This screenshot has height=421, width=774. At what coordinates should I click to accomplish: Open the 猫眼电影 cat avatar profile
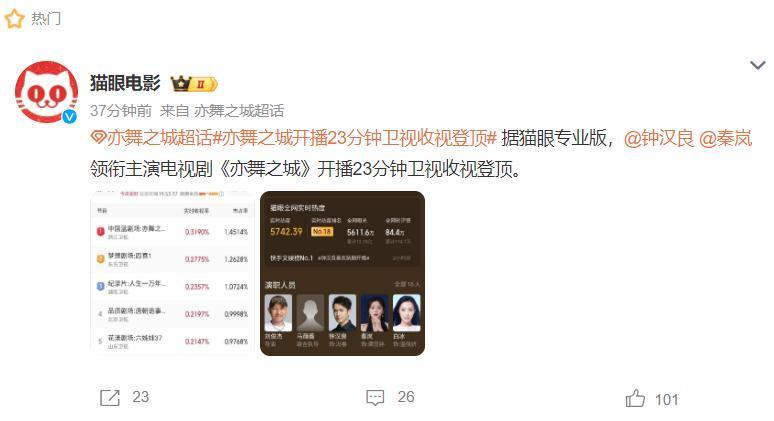click(x=46, y=92)
